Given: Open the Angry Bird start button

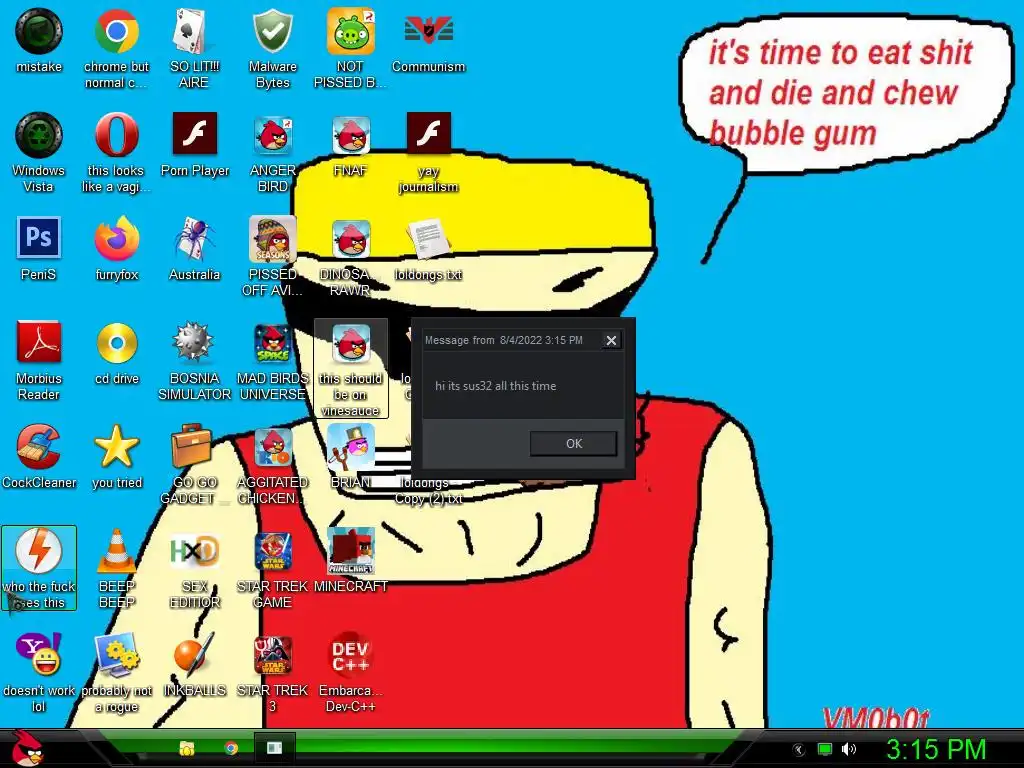Looking at the screenshot, I should tap(28, 748).
